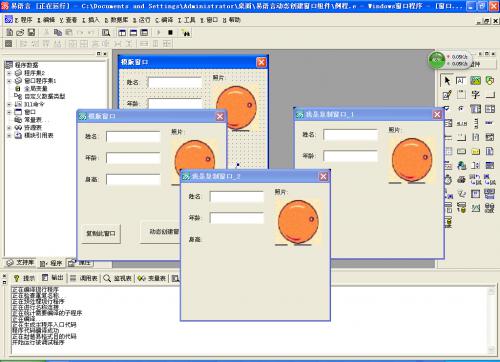This screenshot has height=362, width=500.
Task: Click the black Stop program toolbar button
Action: [170, 32]
